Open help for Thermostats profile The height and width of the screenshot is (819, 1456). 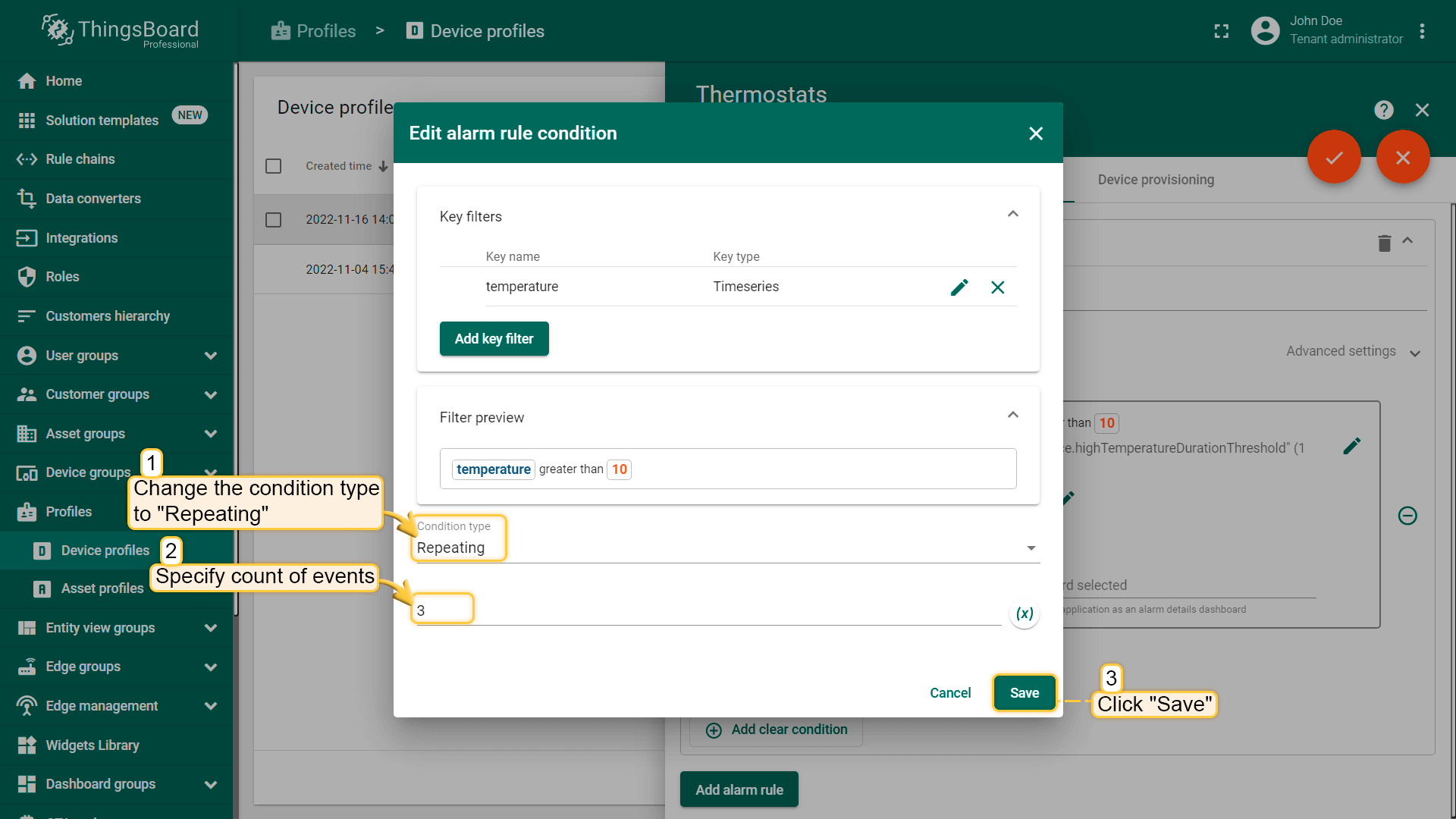tap(1384, 111)
